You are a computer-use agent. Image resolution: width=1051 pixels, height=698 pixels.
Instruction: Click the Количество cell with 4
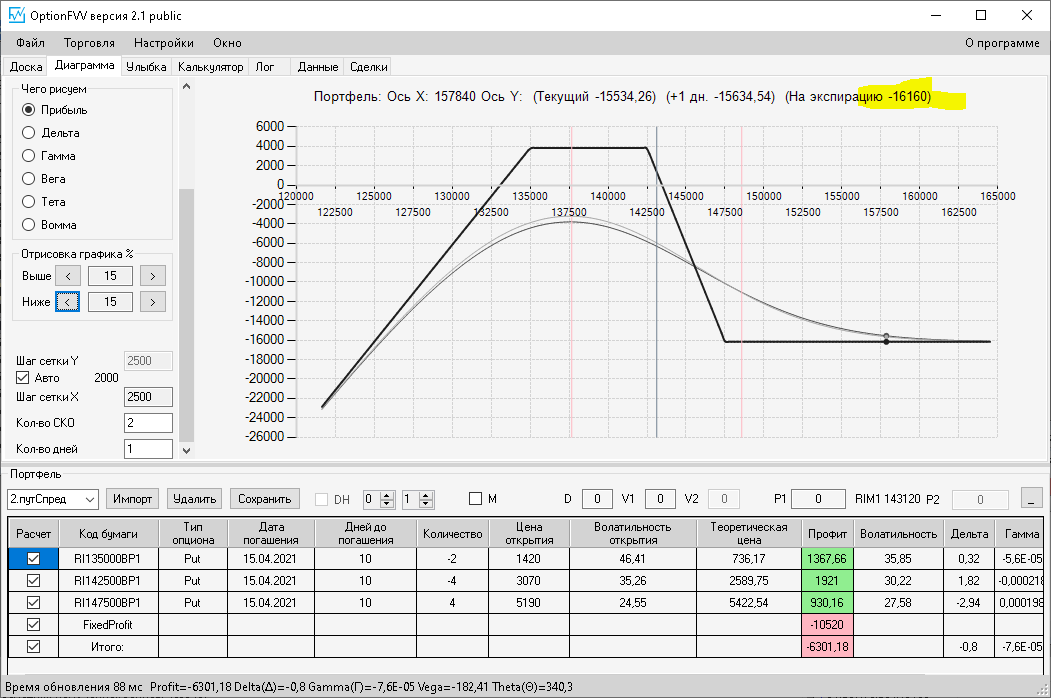point(452,603)
